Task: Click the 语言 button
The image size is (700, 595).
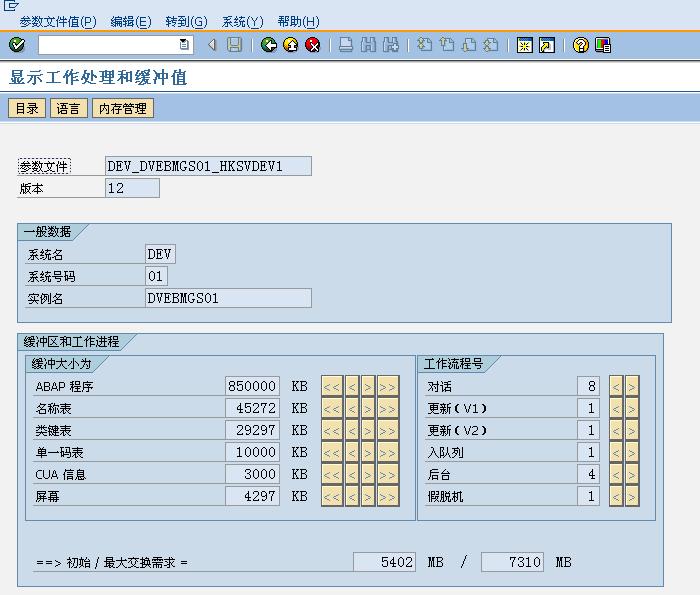Action: pos(68,108)
